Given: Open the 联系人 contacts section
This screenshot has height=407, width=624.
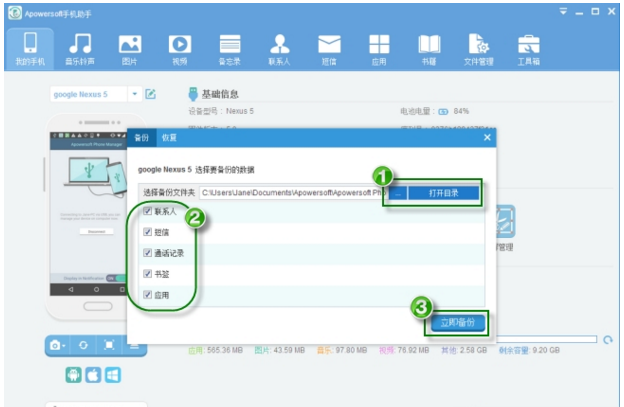Looking at the screenshot, I should pyautogui.click(x=279, y=49).
